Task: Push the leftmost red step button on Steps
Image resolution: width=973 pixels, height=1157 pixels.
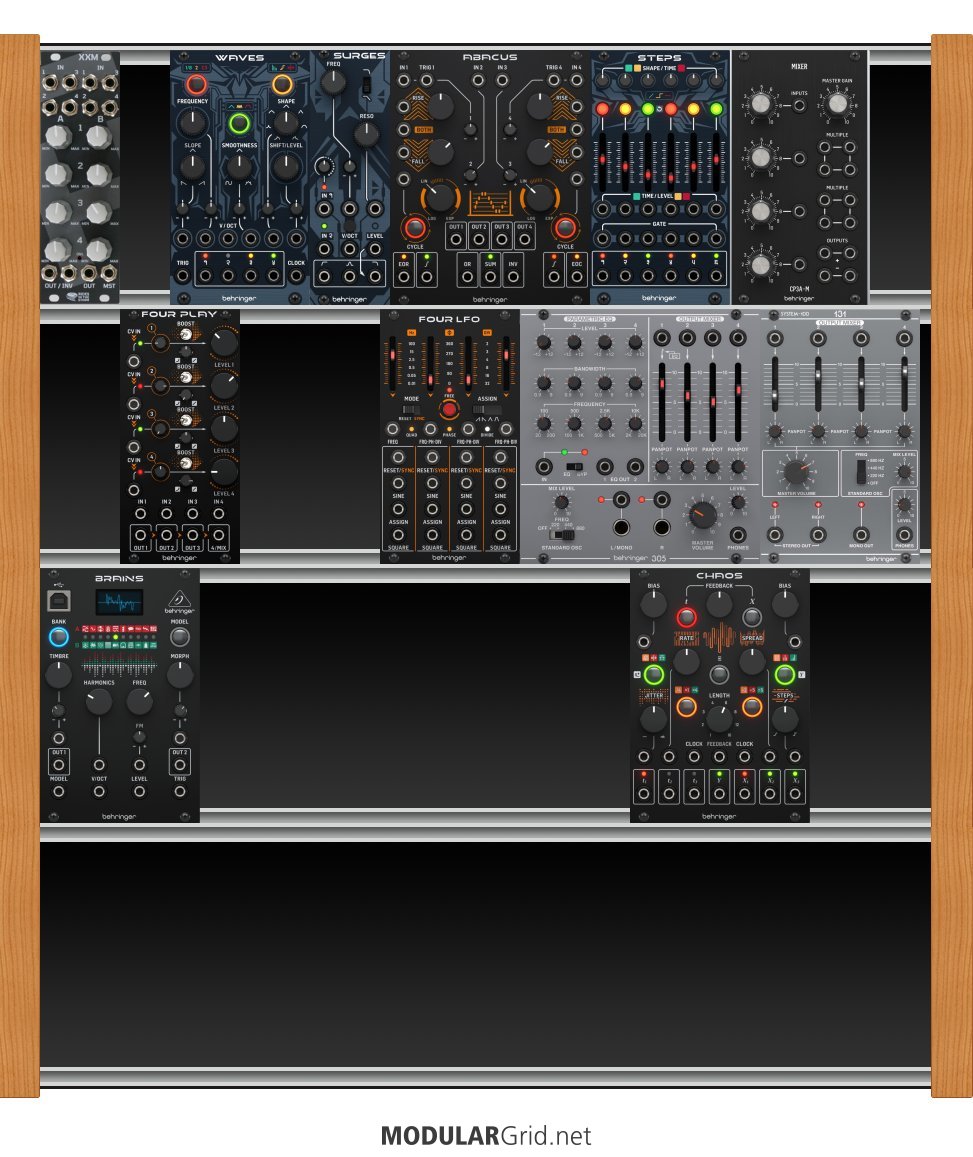Action: point(603,109)
